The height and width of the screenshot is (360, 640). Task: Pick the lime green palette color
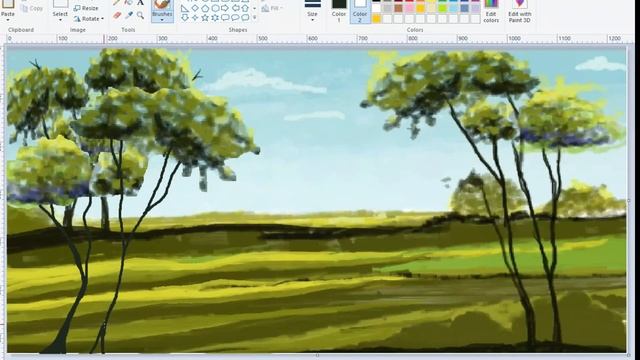coord(442,8)
